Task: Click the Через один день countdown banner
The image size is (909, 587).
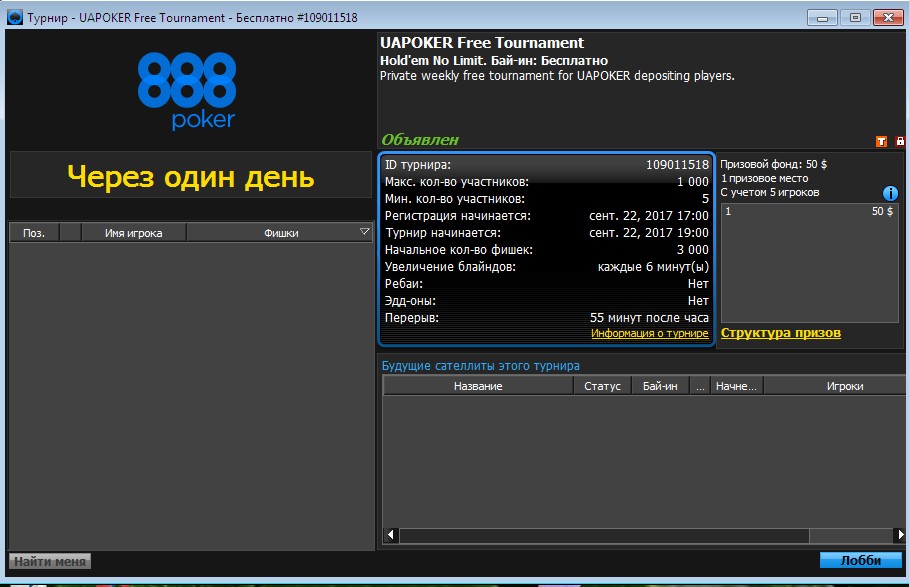Action: click(x=191, y=176)
